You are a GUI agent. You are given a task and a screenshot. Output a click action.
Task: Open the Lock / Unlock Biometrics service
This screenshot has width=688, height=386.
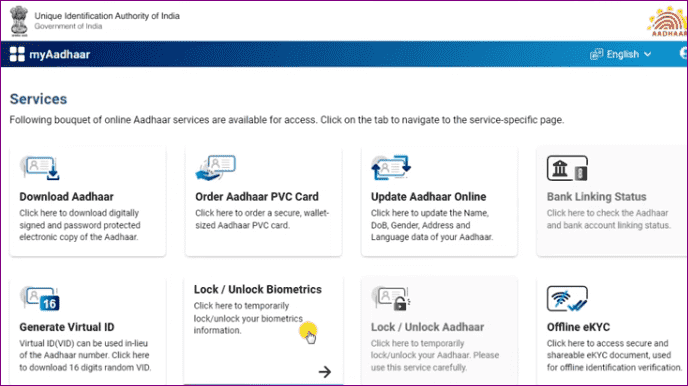(x=263, y=330)
